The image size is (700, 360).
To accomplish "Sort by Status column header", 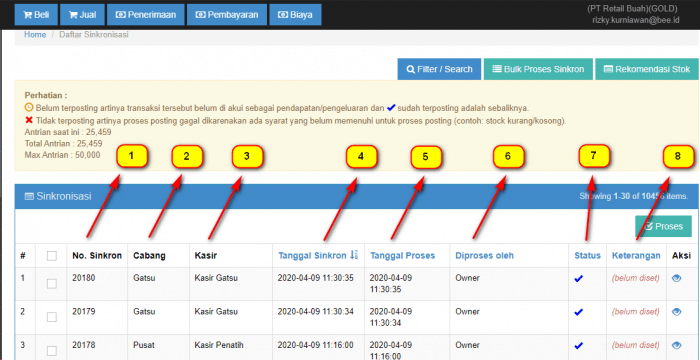I will (x=588, y=255).
